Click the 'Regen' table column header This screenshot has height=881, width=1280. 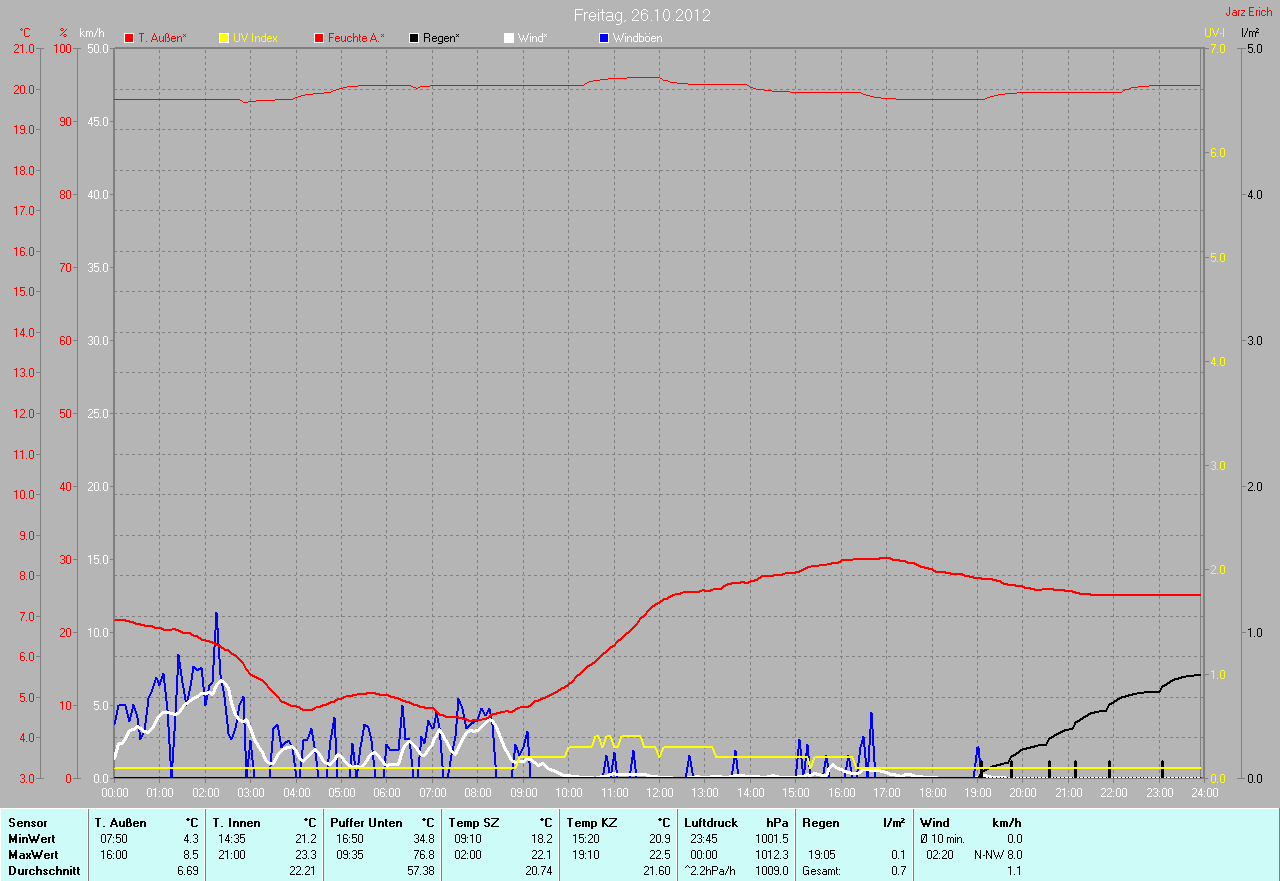click(x=820, y=822)
